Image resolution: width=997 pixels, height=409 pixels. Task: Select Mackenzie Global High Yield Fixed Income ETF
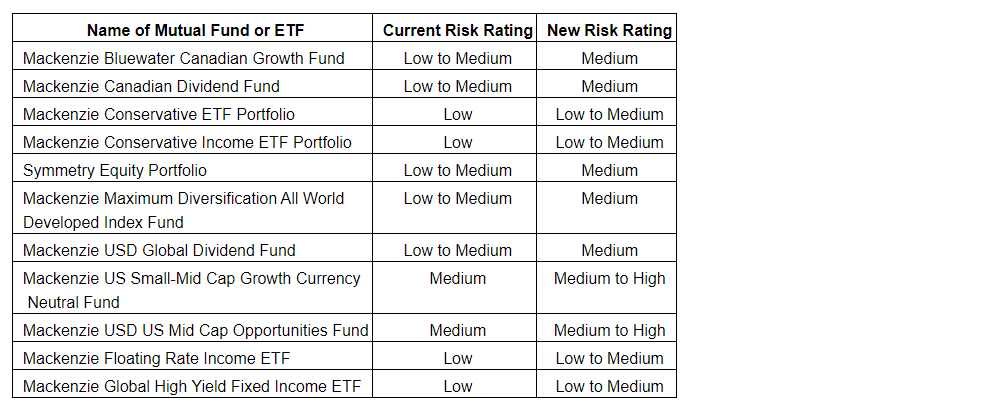click(x=192, y=386)
